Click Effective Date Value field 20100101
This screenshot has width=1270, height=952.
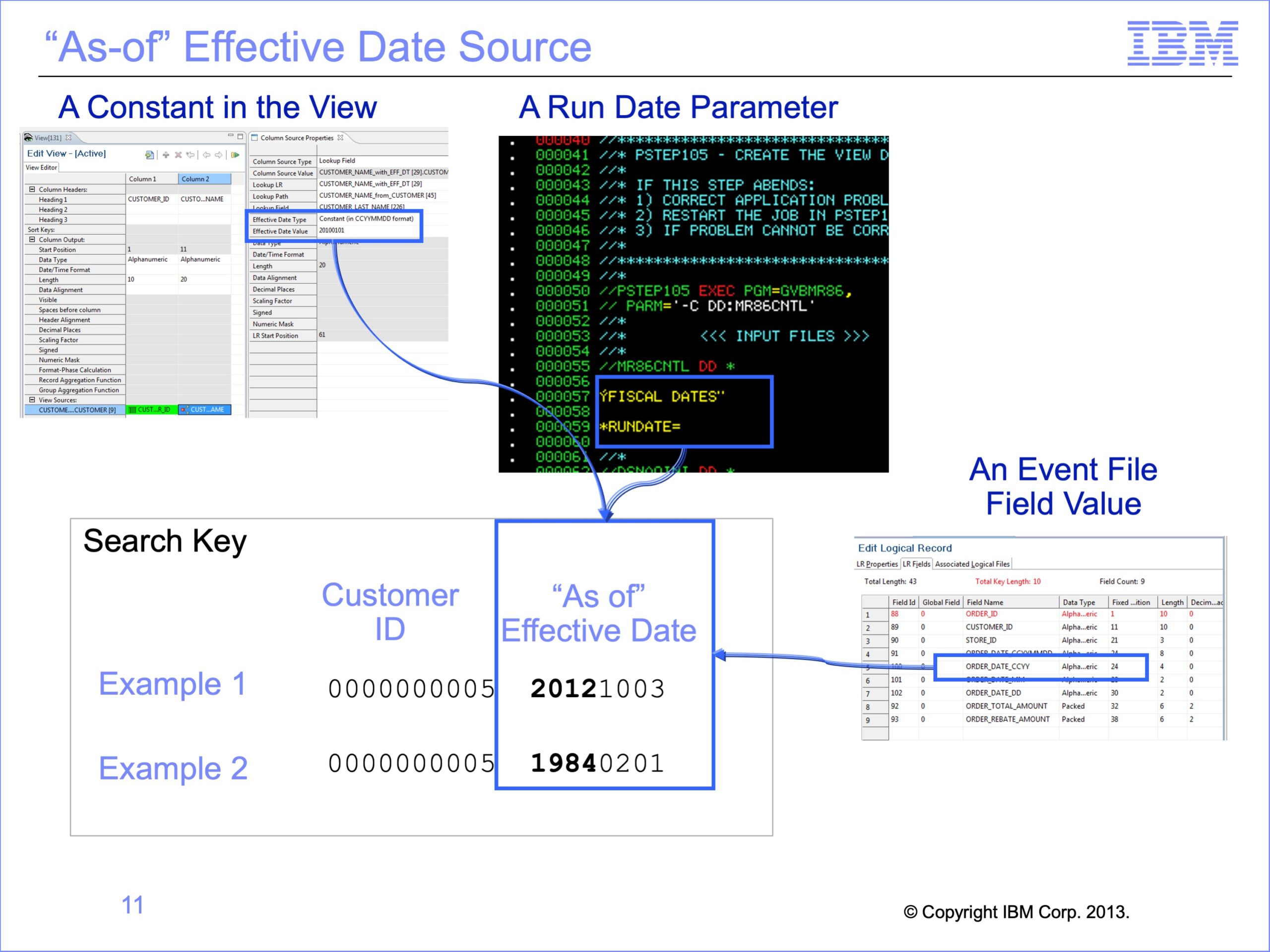pos(369,230)
